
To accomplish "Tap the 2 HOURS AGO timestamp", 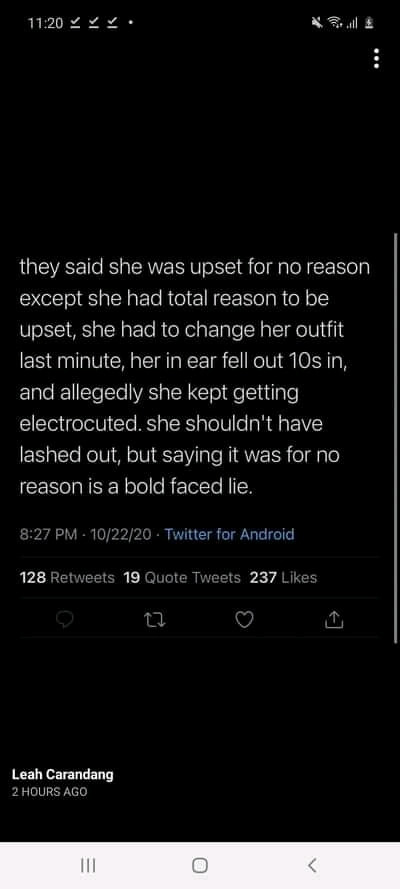I will [50, 792].
